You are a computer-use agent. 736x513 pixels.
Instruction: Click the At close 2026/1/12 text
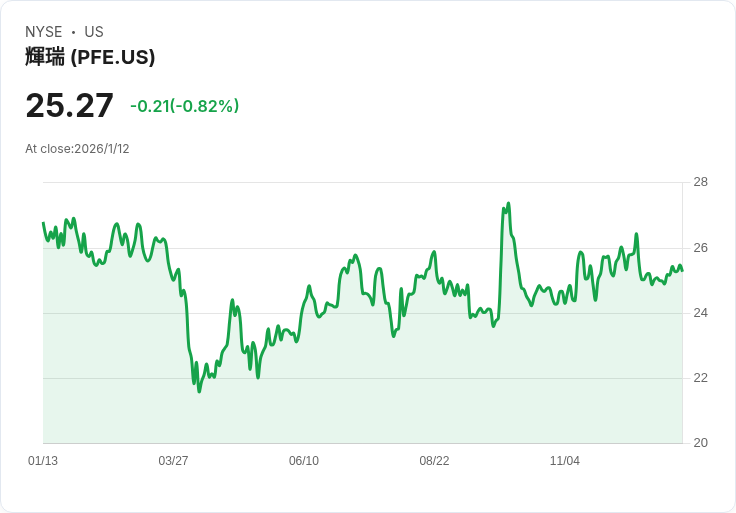click(77, 149)
